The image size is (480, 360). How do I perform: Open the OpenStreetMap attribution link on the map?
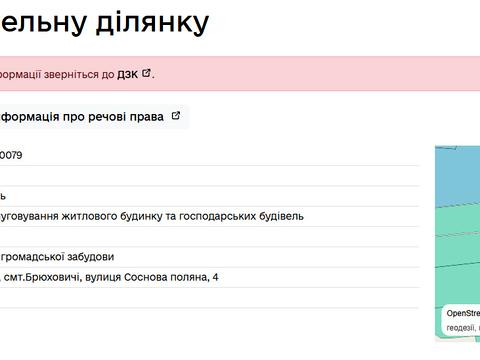463,313
